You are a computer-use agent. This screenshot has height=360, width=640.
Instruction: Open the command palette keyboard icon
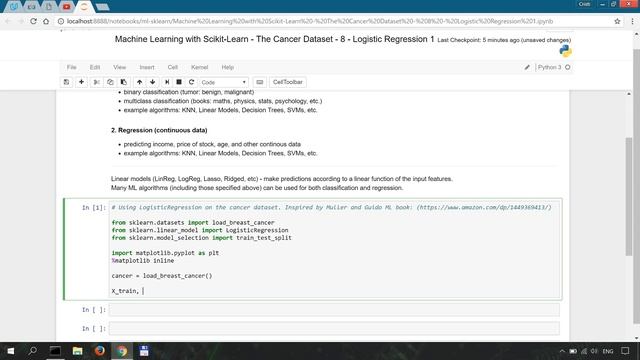260,82
